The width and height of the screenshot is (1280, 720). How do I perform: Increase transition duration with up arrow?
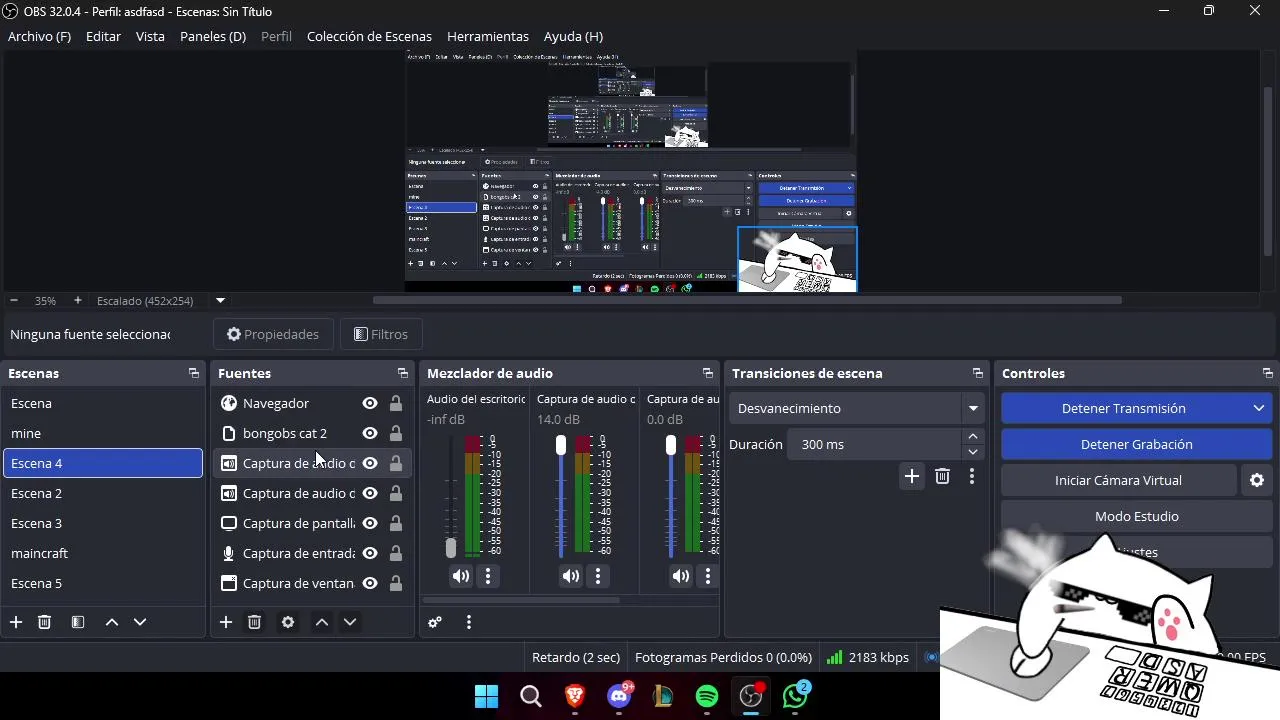[x=973, y=436]
